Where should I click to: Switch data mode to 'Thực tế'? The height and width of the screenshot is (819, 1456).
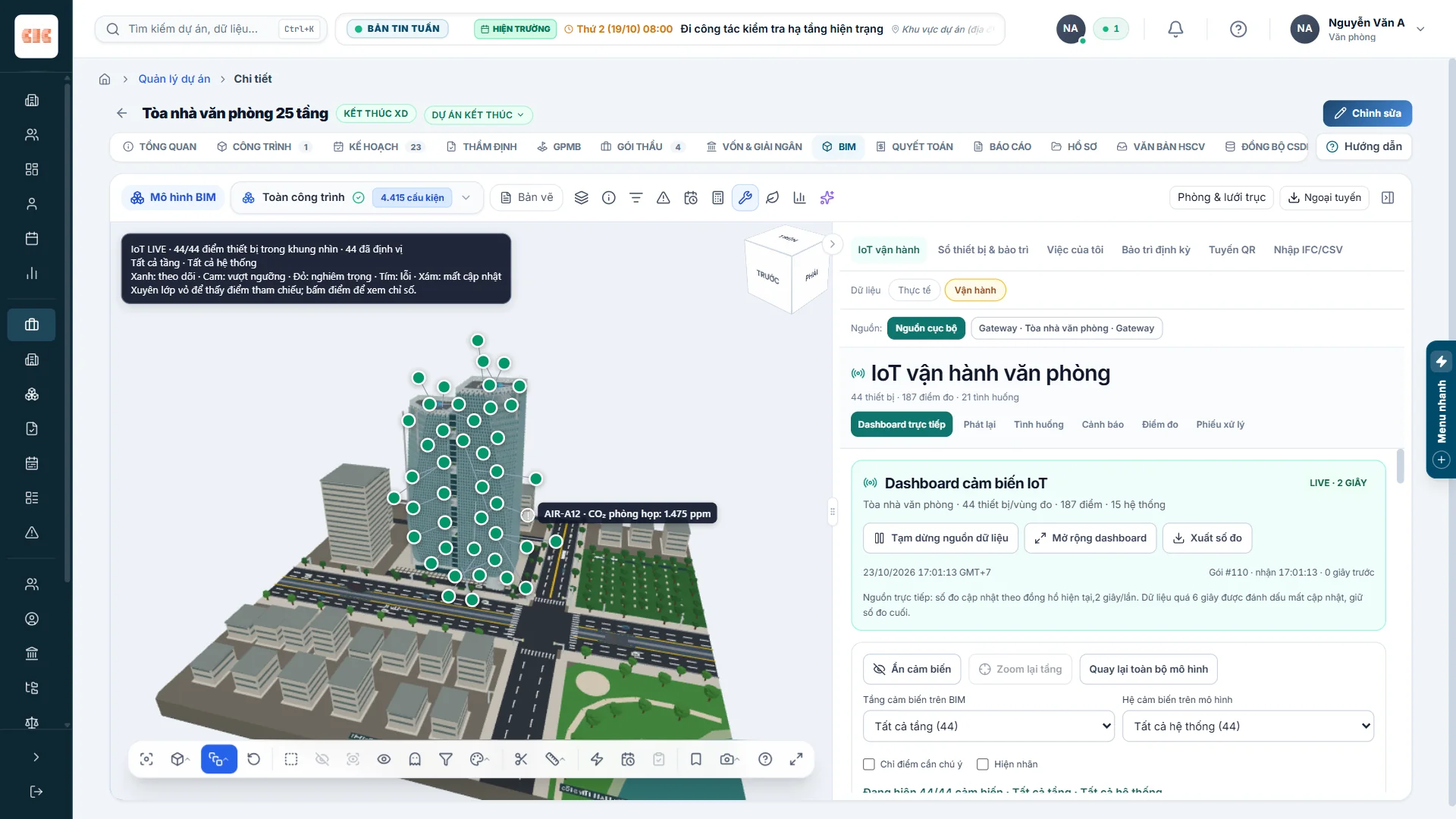click(x=914, y=290)
